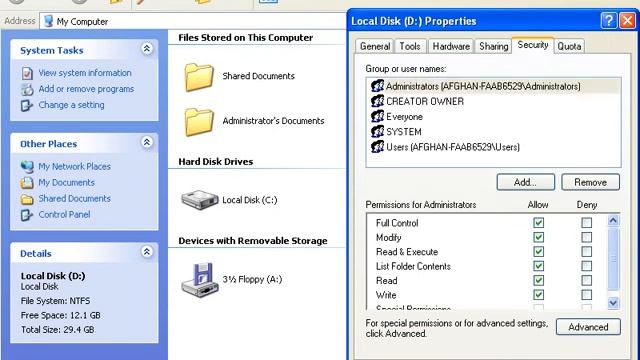Select Everyone in user list
The width and height of the screenshot is (640, 360).
404,117
